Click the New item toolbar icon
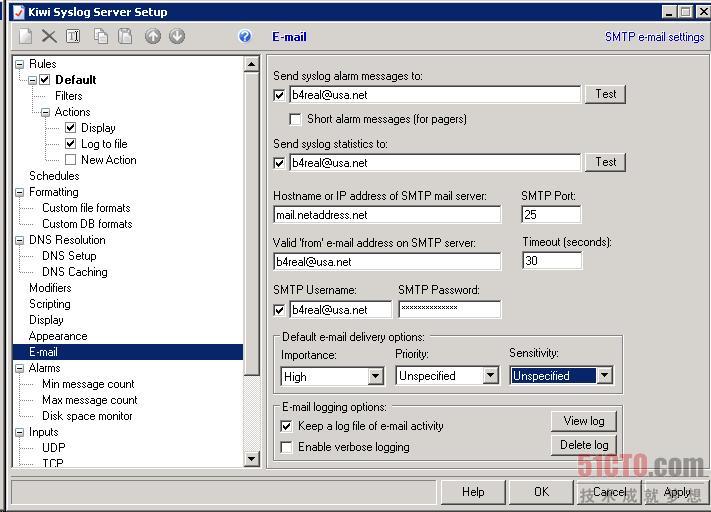This screenshot has width=711, height=512. click(x=25, y=36)
